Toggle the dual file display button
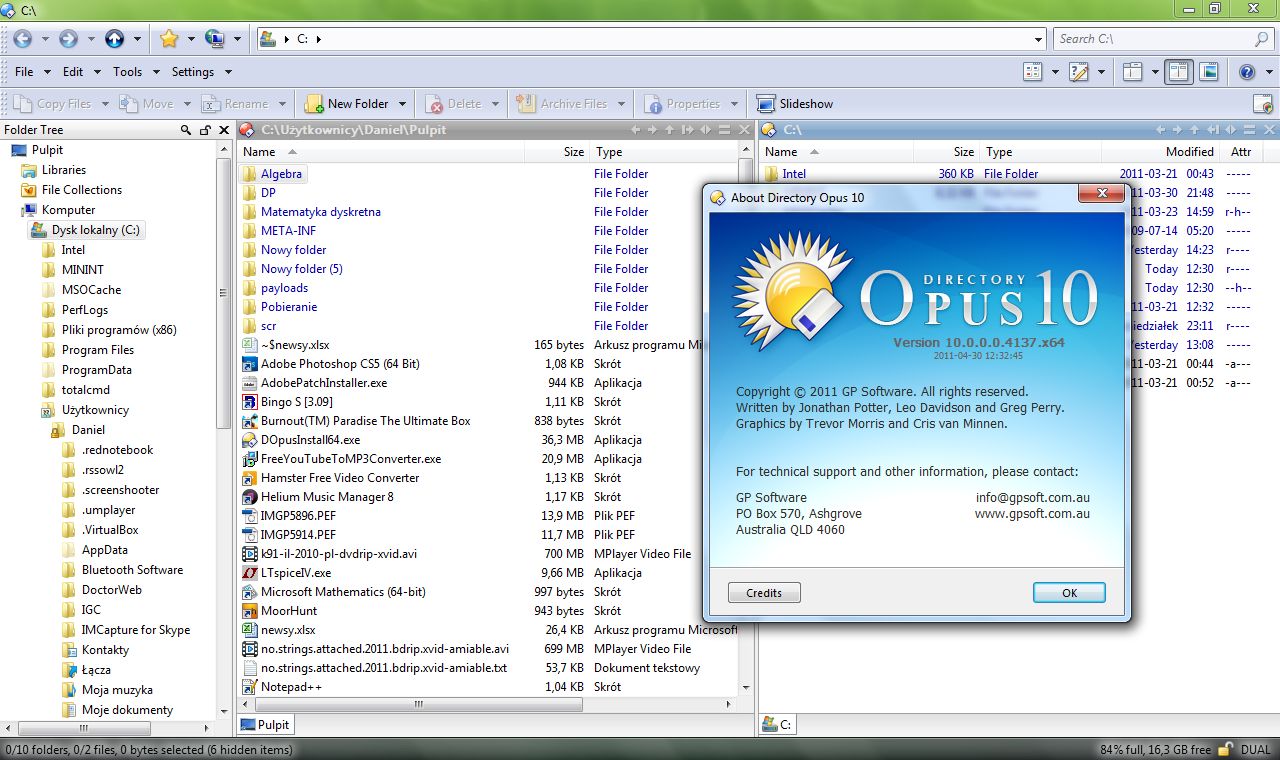Image resolution: width=1280 pixels, height=760 pixels. coord(1179,72)
